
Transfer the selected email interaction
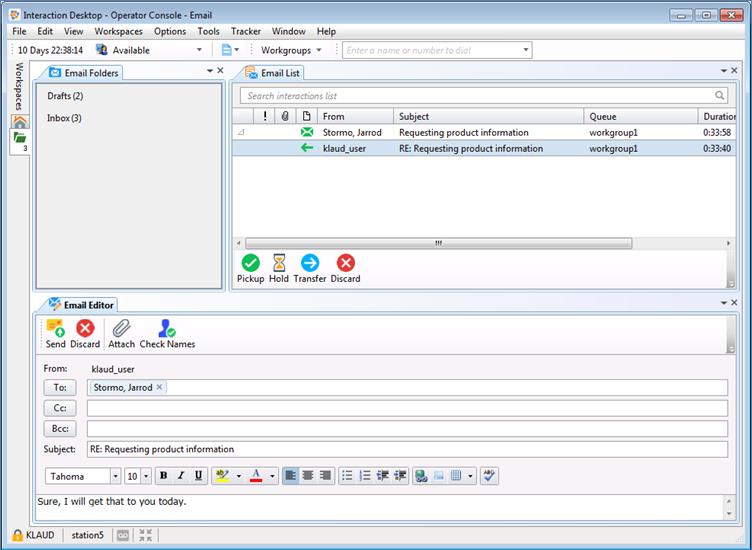pyautogui.click(x=310, y=263)
